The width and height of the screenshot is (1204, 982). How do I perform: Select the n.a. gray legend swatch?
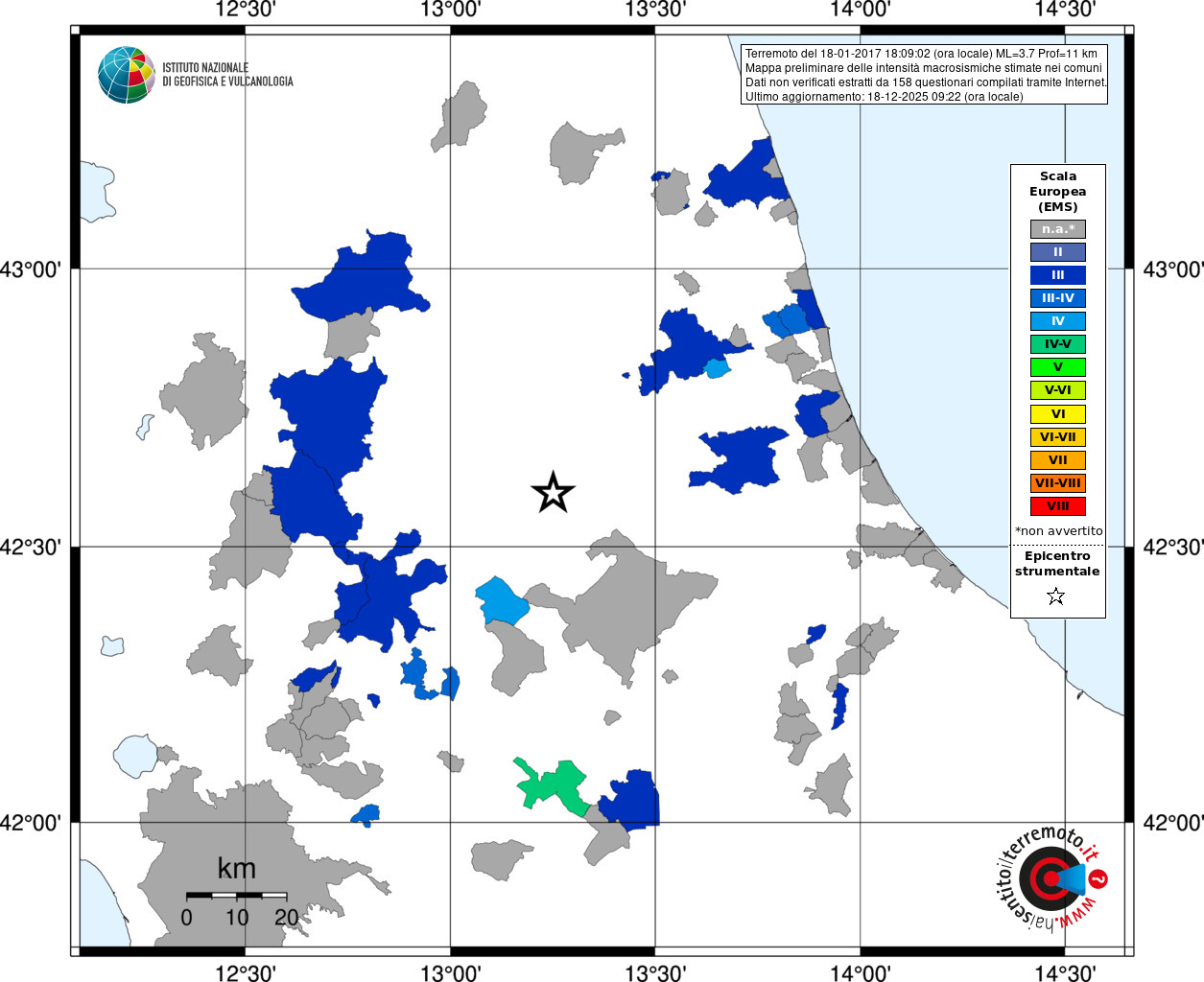[1058, 229]
